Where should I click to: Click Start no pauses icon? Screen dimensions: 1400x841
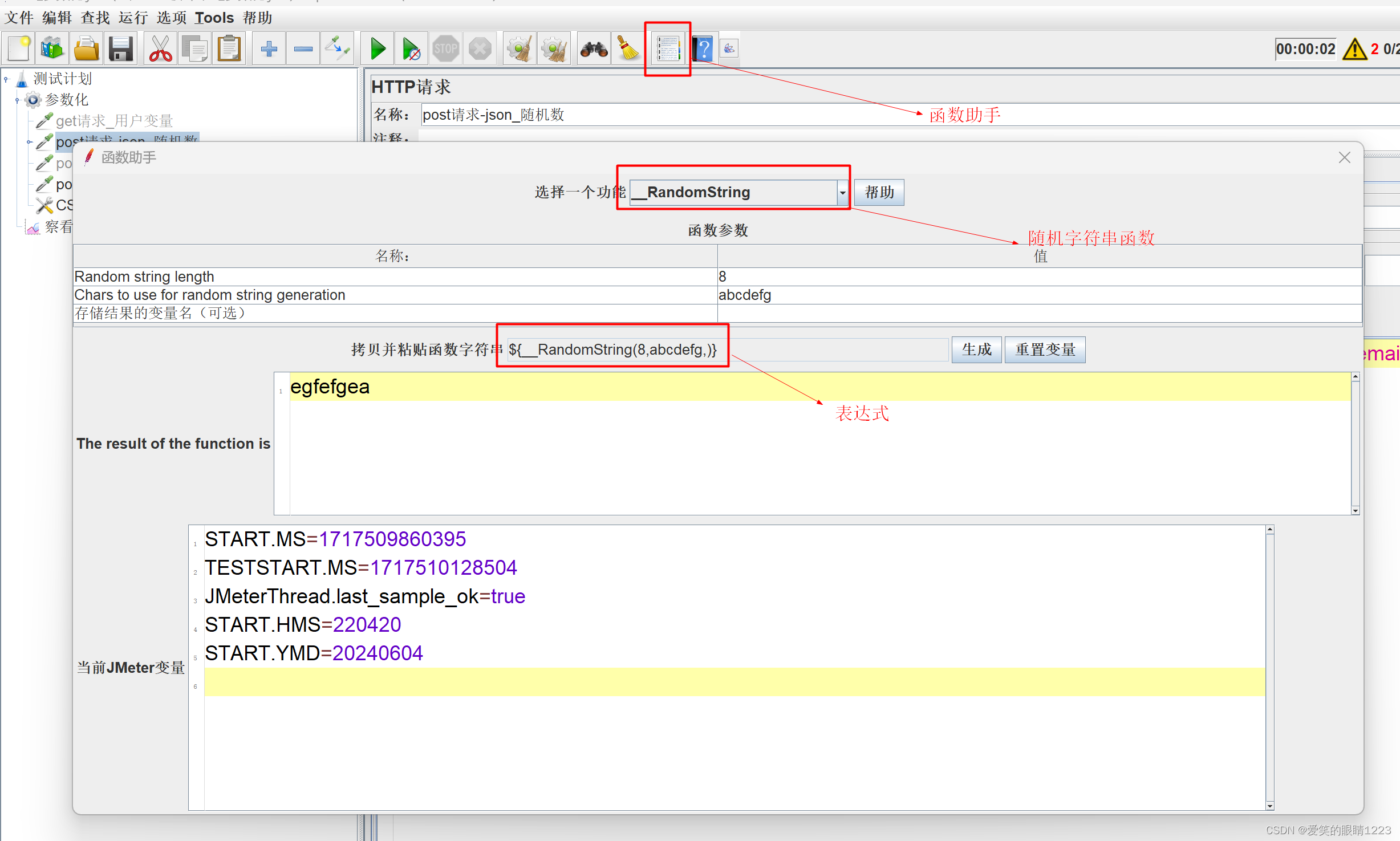pyautogui.click(x=411, y=49)
